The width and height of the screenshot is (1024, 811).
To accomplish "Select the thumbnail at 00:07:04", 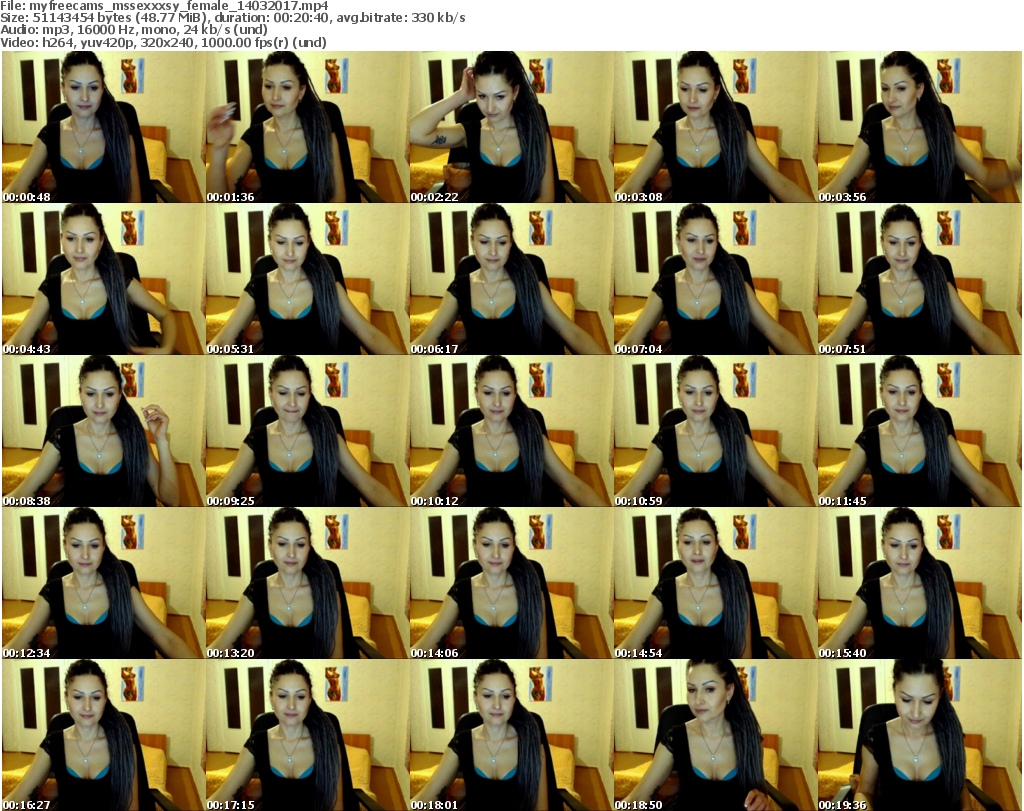I will click(x=715, y=279).
